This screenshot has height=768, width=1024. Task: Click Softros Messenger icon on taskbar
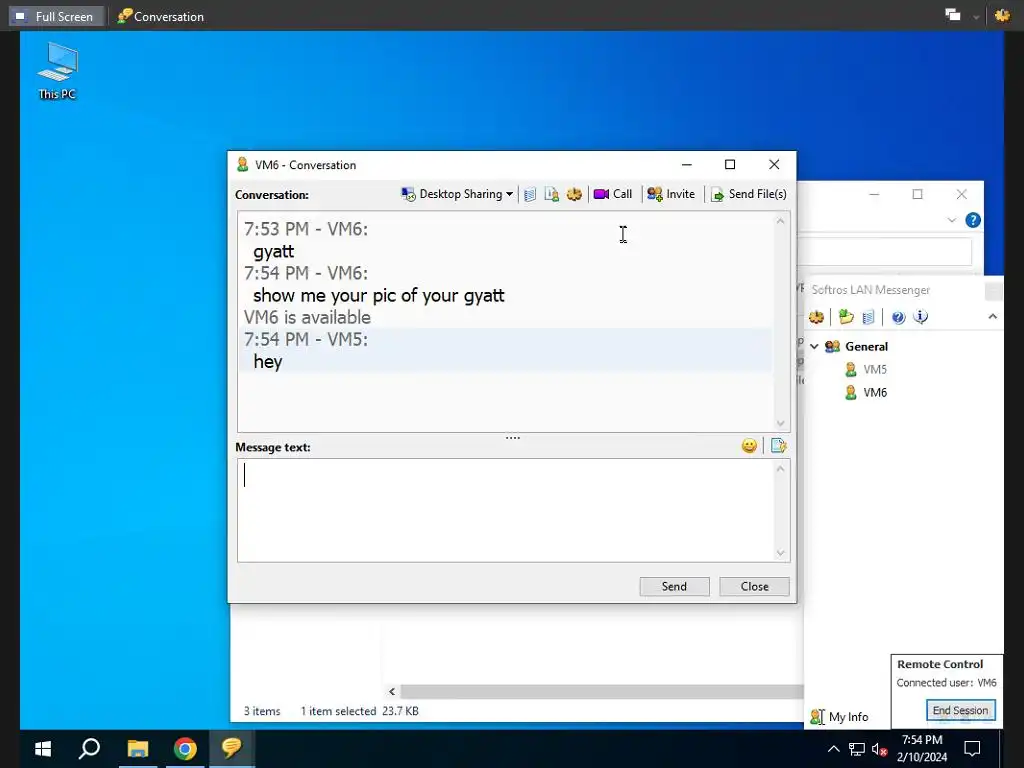point(231,748)
